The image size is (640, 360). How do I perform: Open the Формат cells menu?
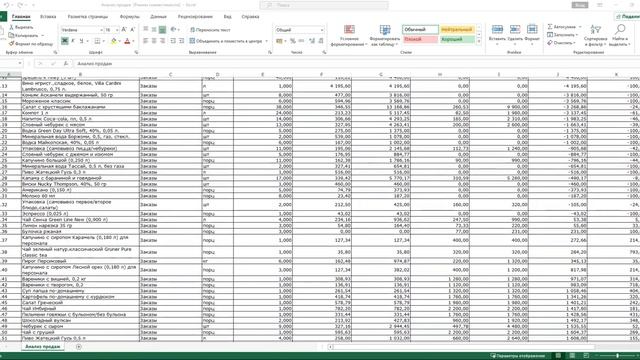532,35
